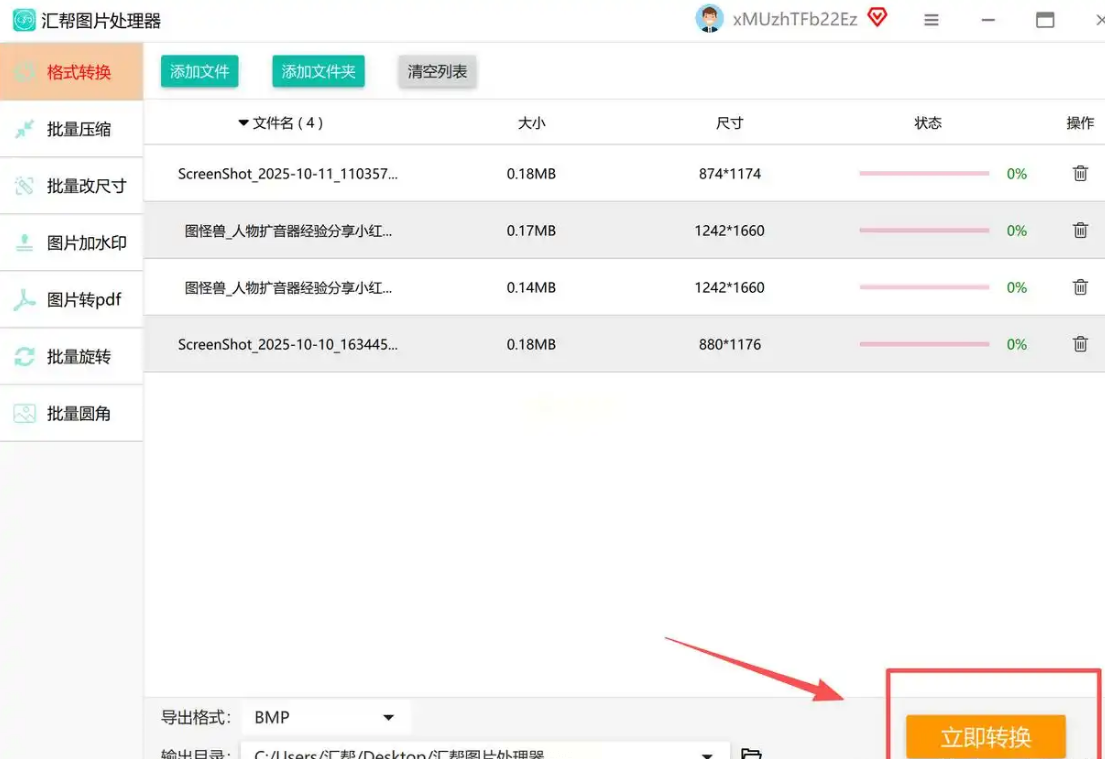Click the 输出目录 path field
Viewport: 1105px width, 759px height.
(485, 751)
